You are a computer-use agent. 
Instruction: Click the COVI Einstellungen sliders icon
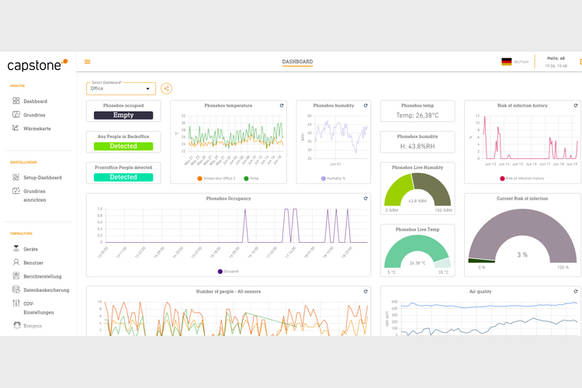pyautogui.click(x=16, y=303)
